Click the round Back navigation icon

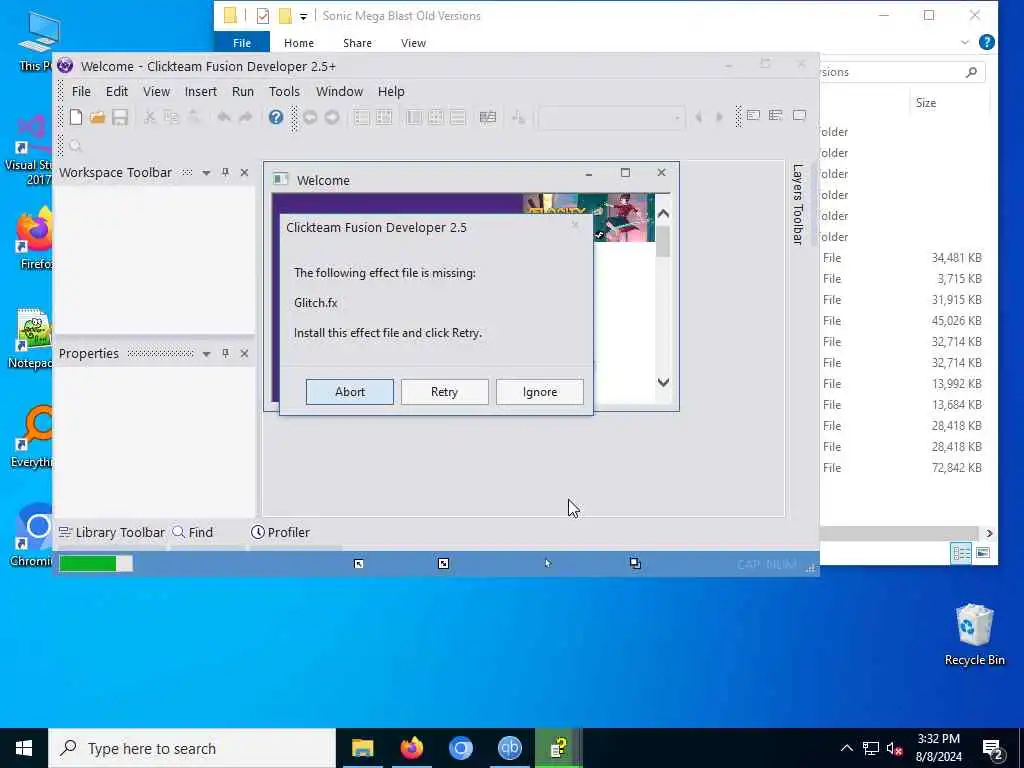(310, 118)
